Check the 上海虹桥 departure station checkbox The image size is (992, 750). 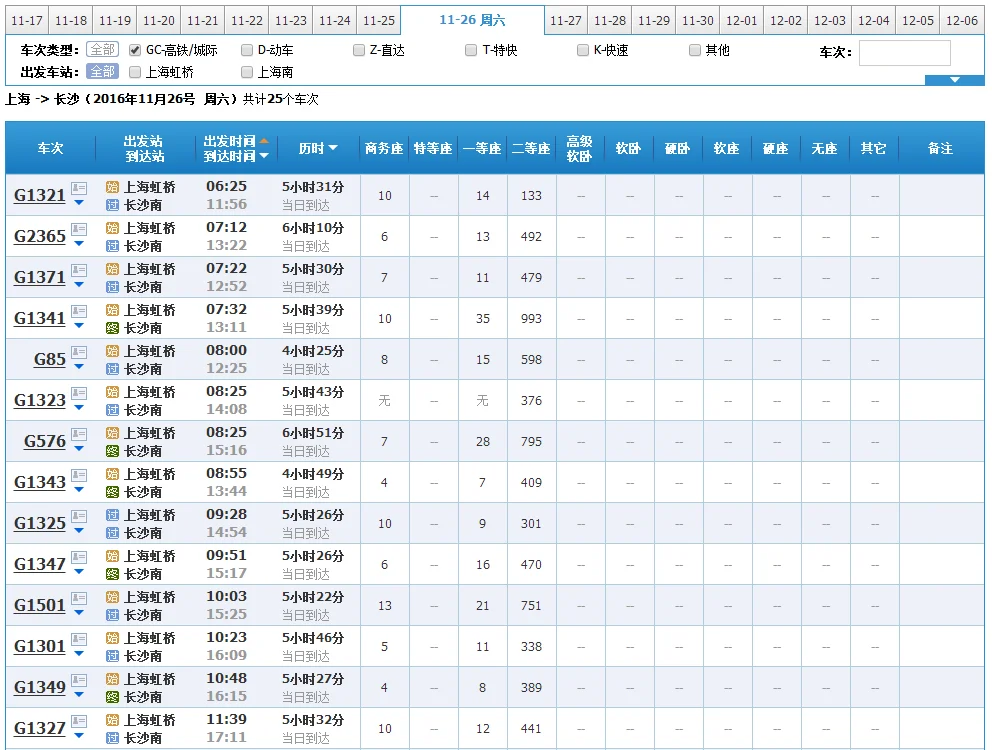132,71
